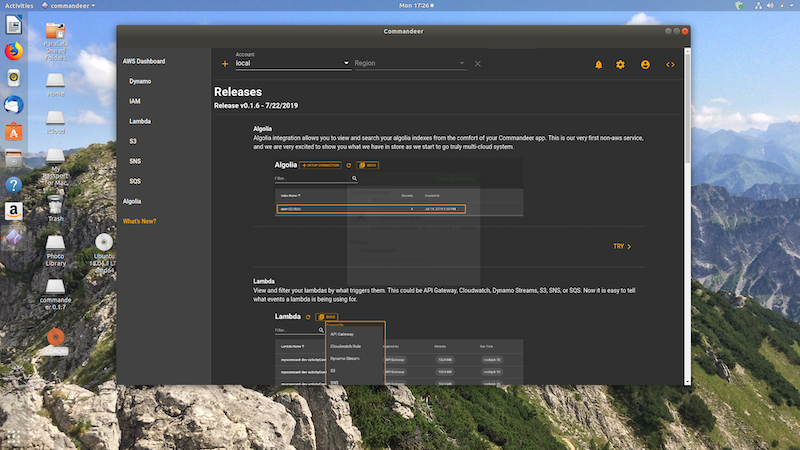Select SNS in the sidebar
This screenshot has height=450, width=800.
[x=135, y=161]
